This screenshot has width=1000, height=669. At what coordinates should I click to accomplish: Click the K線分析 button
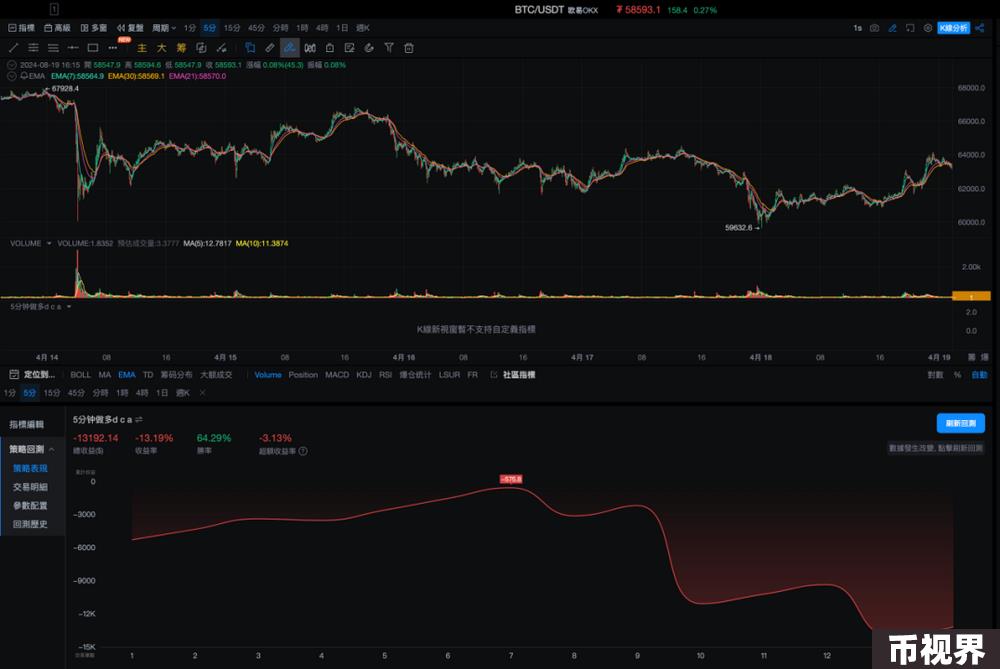953,28
